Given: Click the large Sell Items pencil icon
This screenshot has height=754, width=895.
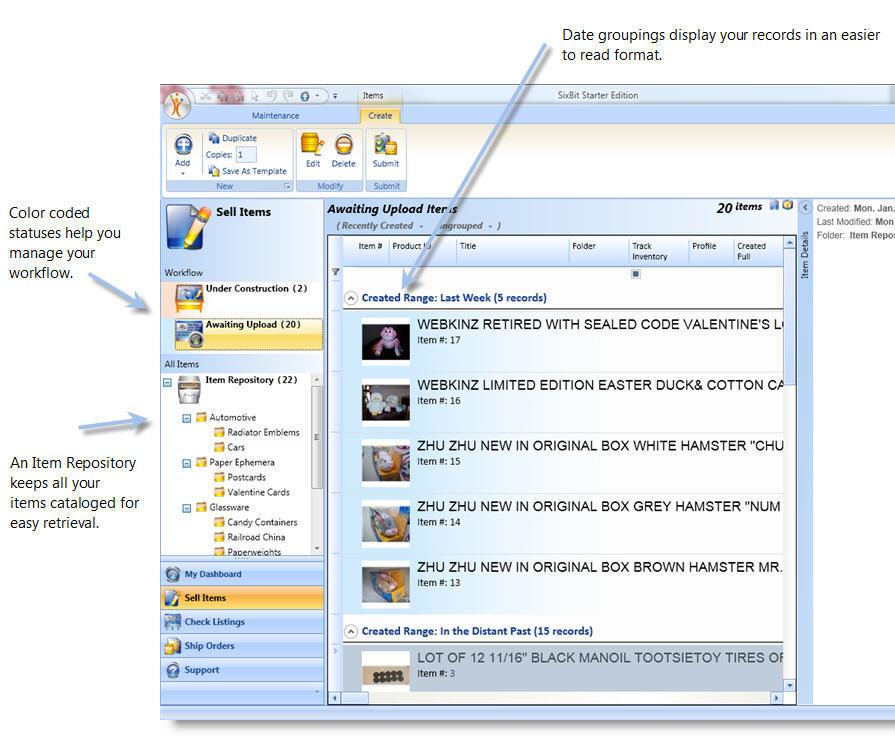Looking at the screenshot, I should tap(187, 228).
